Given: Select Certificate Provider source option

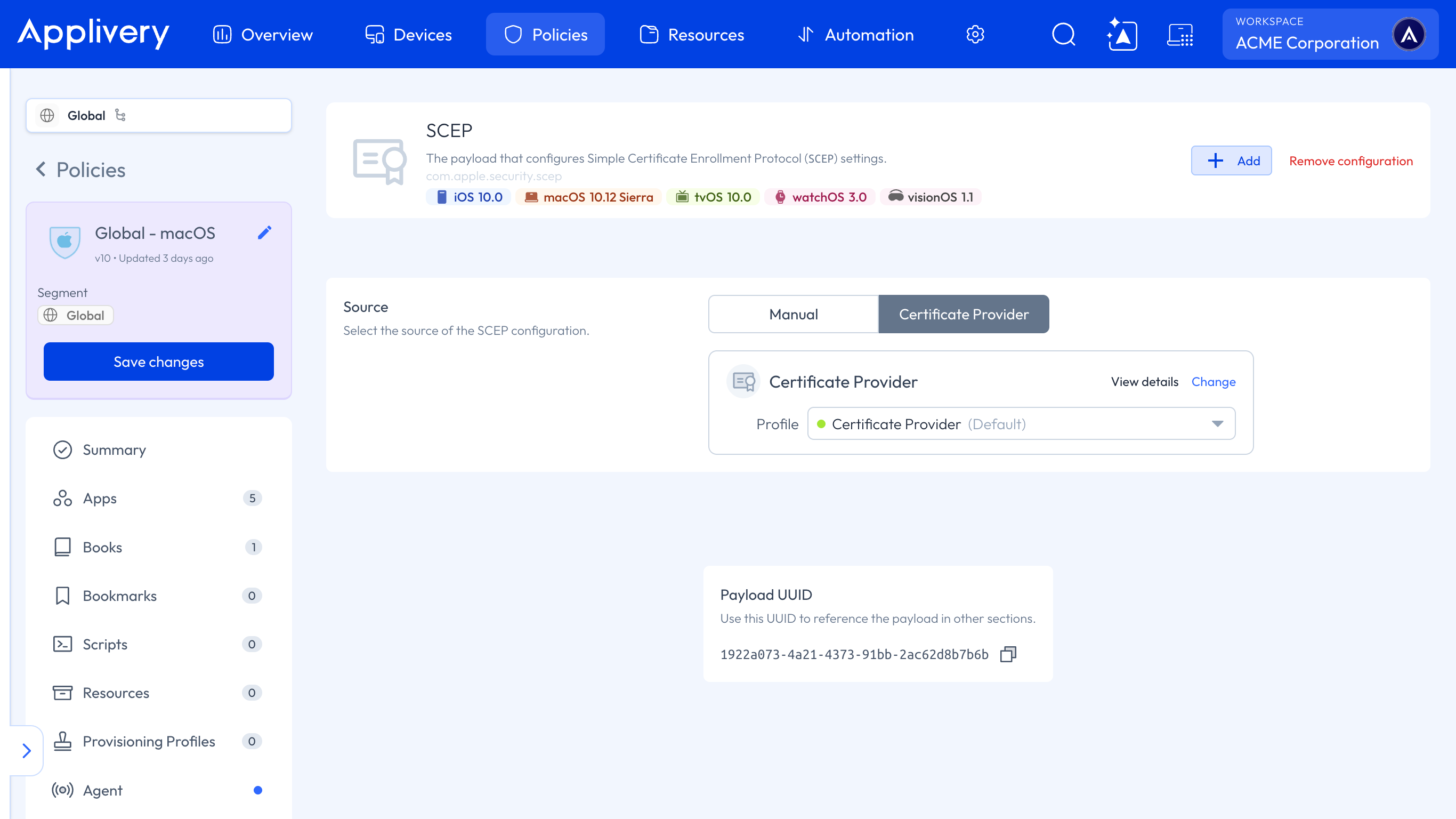Looking at the screenshot, I should coord(964,314).
